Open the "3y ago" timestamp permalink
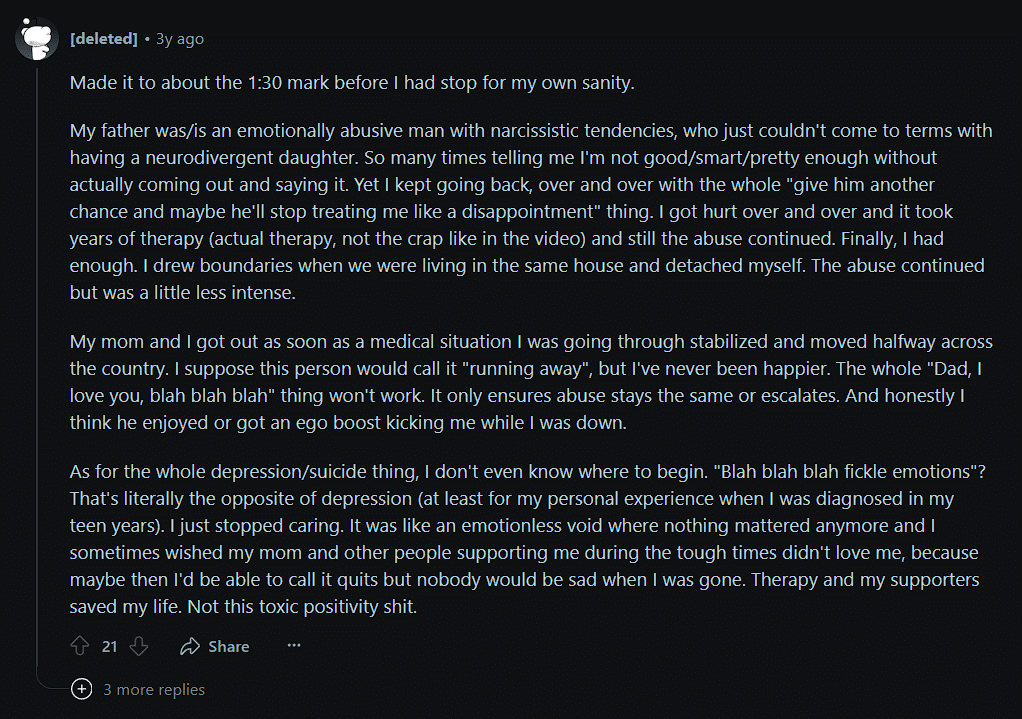This screenshot has height=719, width=1022. 180,39
